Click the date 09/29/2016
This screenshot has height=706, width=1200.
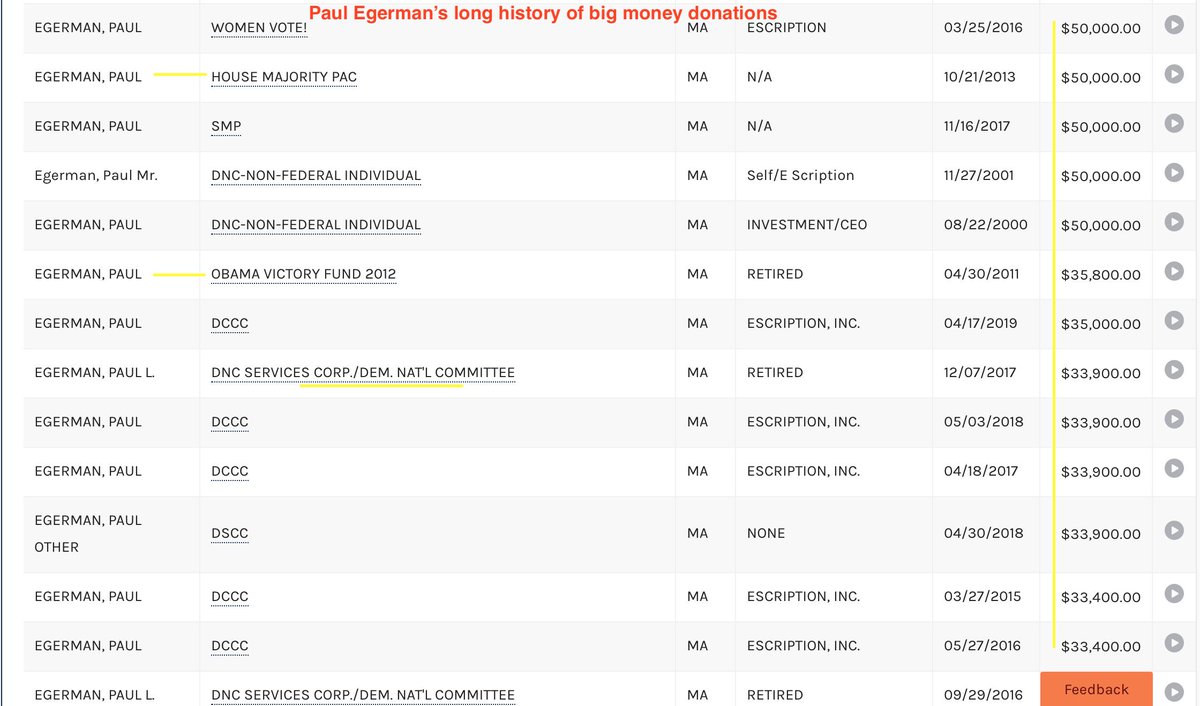[x=983, y=695]
